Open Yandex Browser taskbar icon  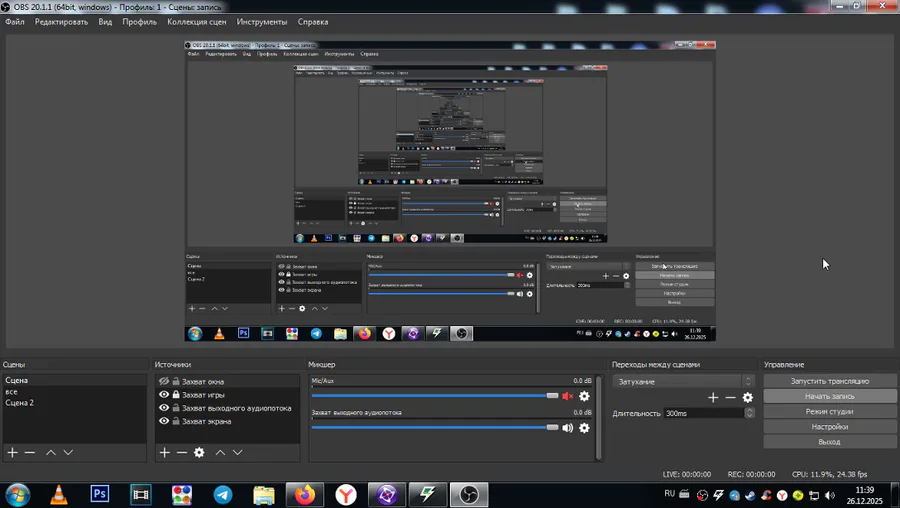click(346, 495)
